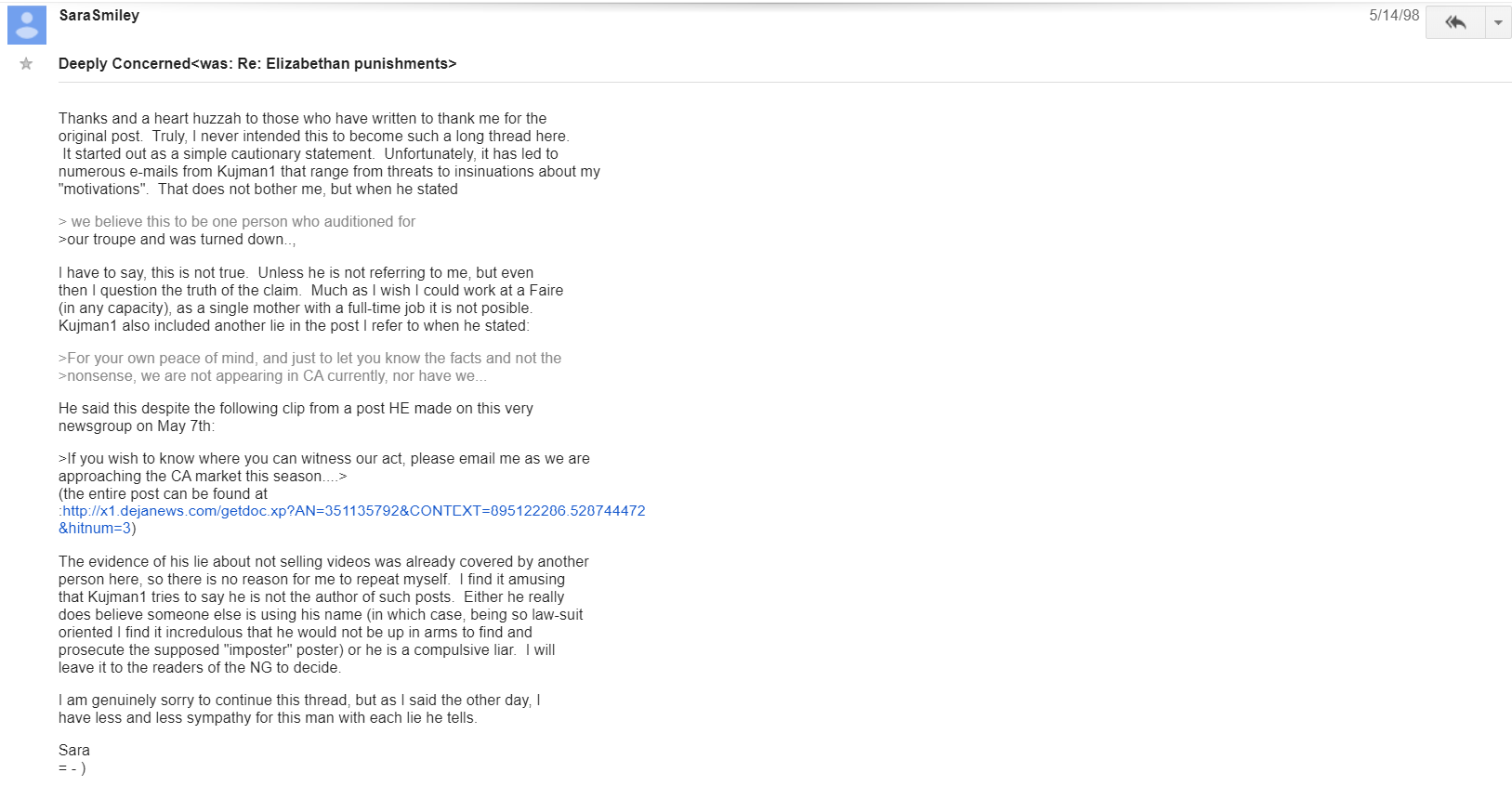Click the Deeply Concerned subject line
The image size is (1512, 786).
[257, 63]
